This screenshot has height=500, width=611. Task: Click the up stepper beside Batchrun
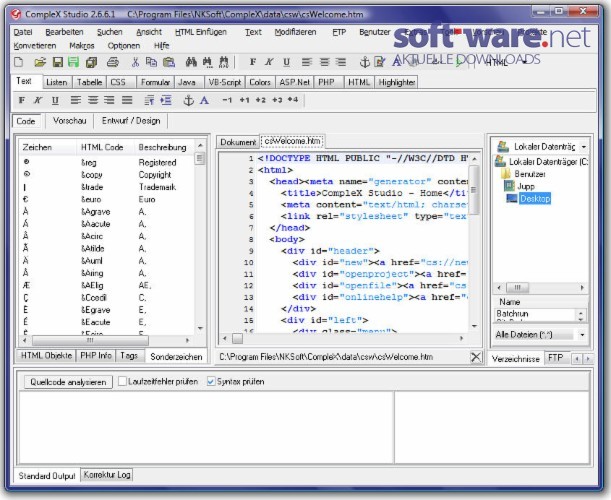[x=581, y=312]
